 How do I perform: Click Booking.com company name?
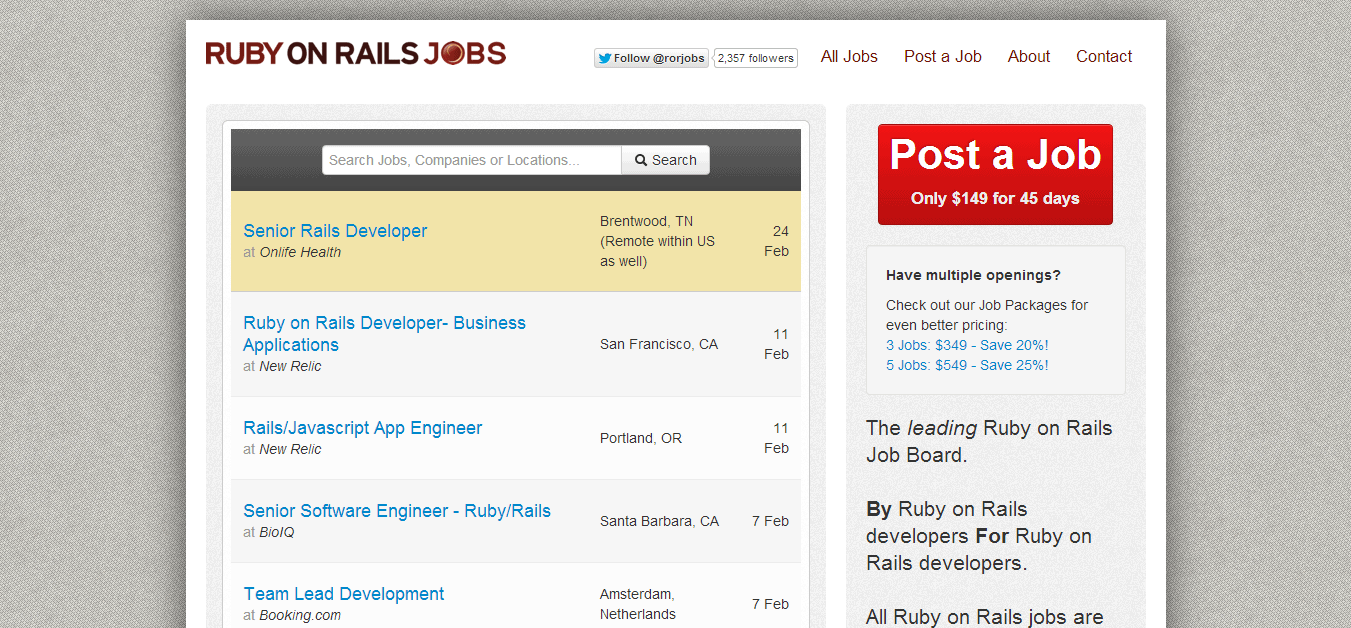click(300, 615)
